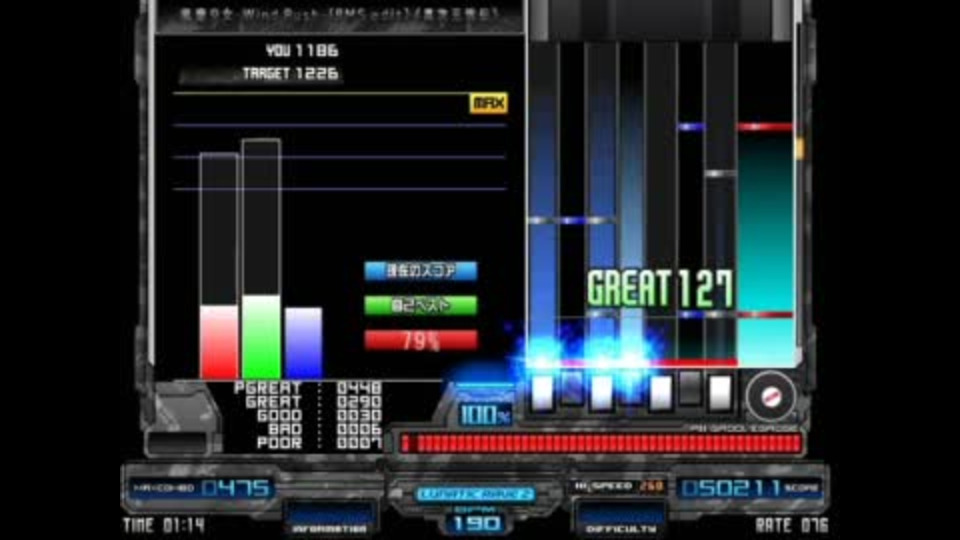Click the GREAT 0290 count row

click(313, 402)
